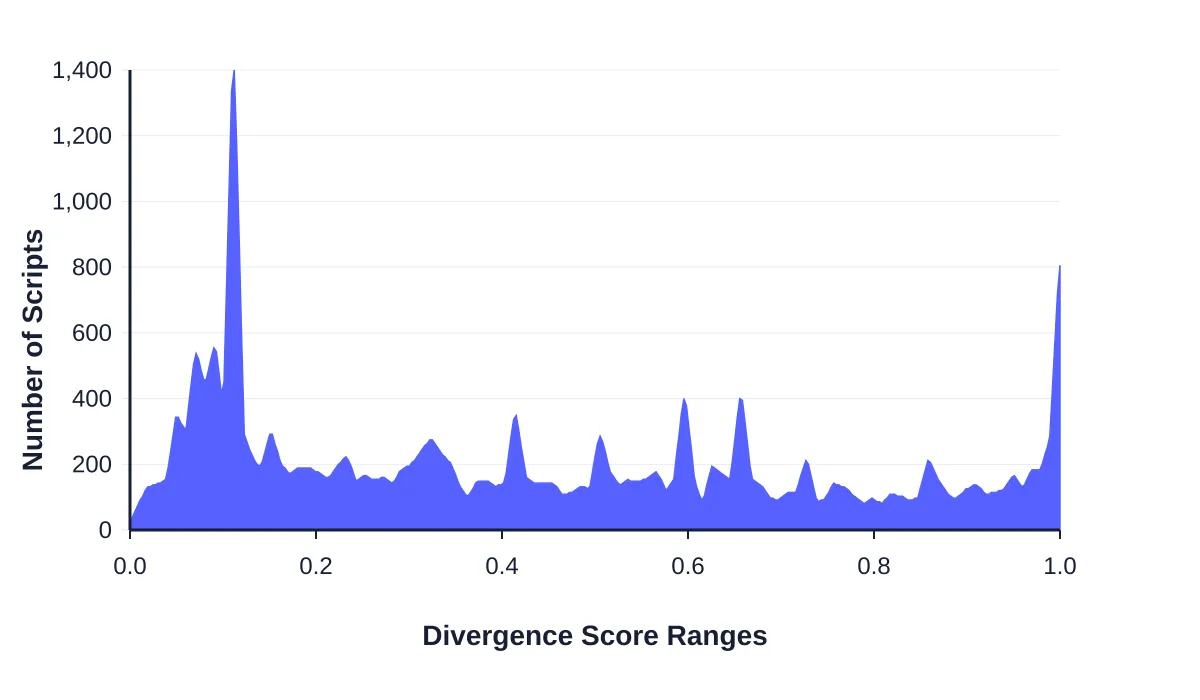Screen dimensions: 1200x700
Task: Click the y-axis label '400'
Action: pyautogui.click(x=92, y=399)
